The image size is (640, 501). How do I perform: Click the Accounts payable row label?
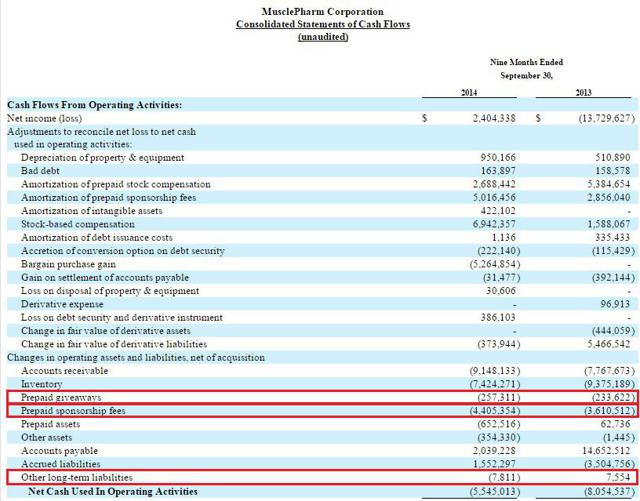click(59, 451)
